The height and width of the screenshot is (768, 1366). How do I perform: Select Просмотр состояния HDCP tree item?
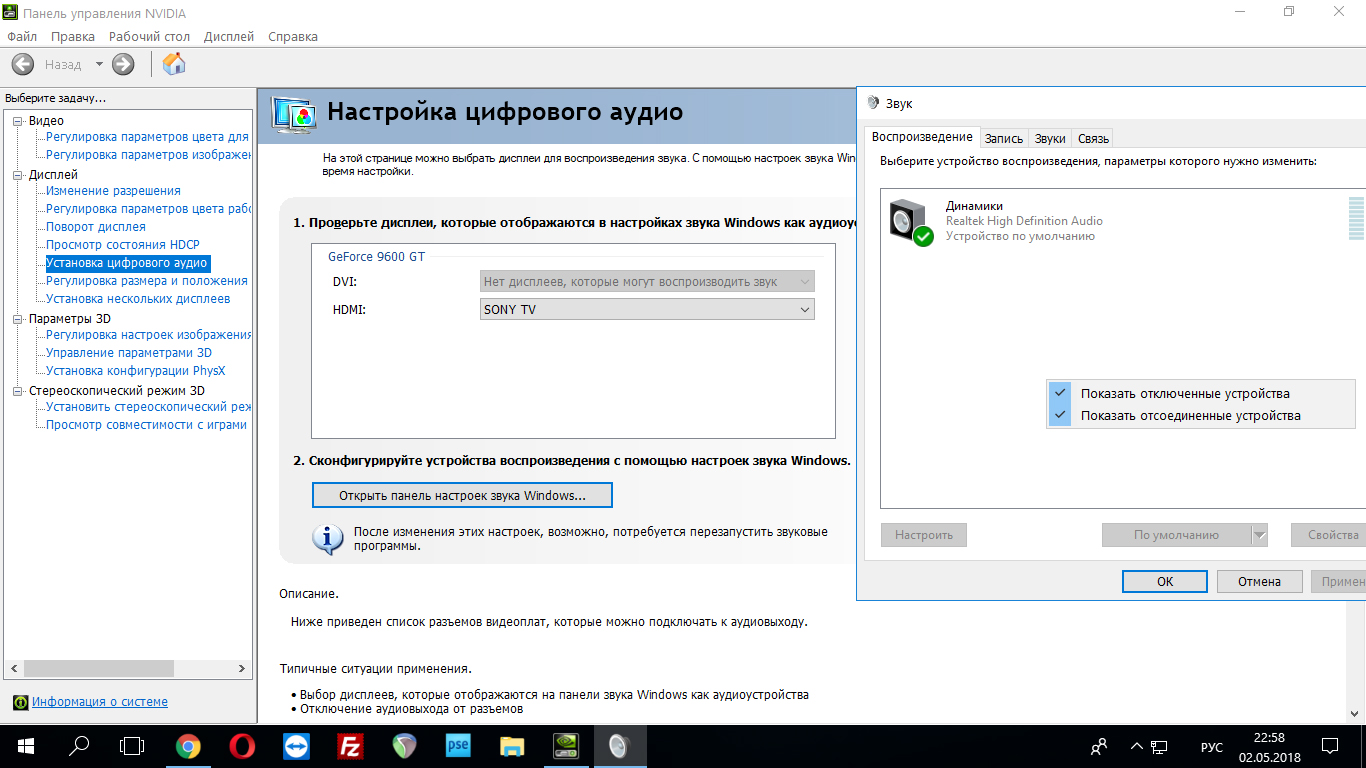123,245
